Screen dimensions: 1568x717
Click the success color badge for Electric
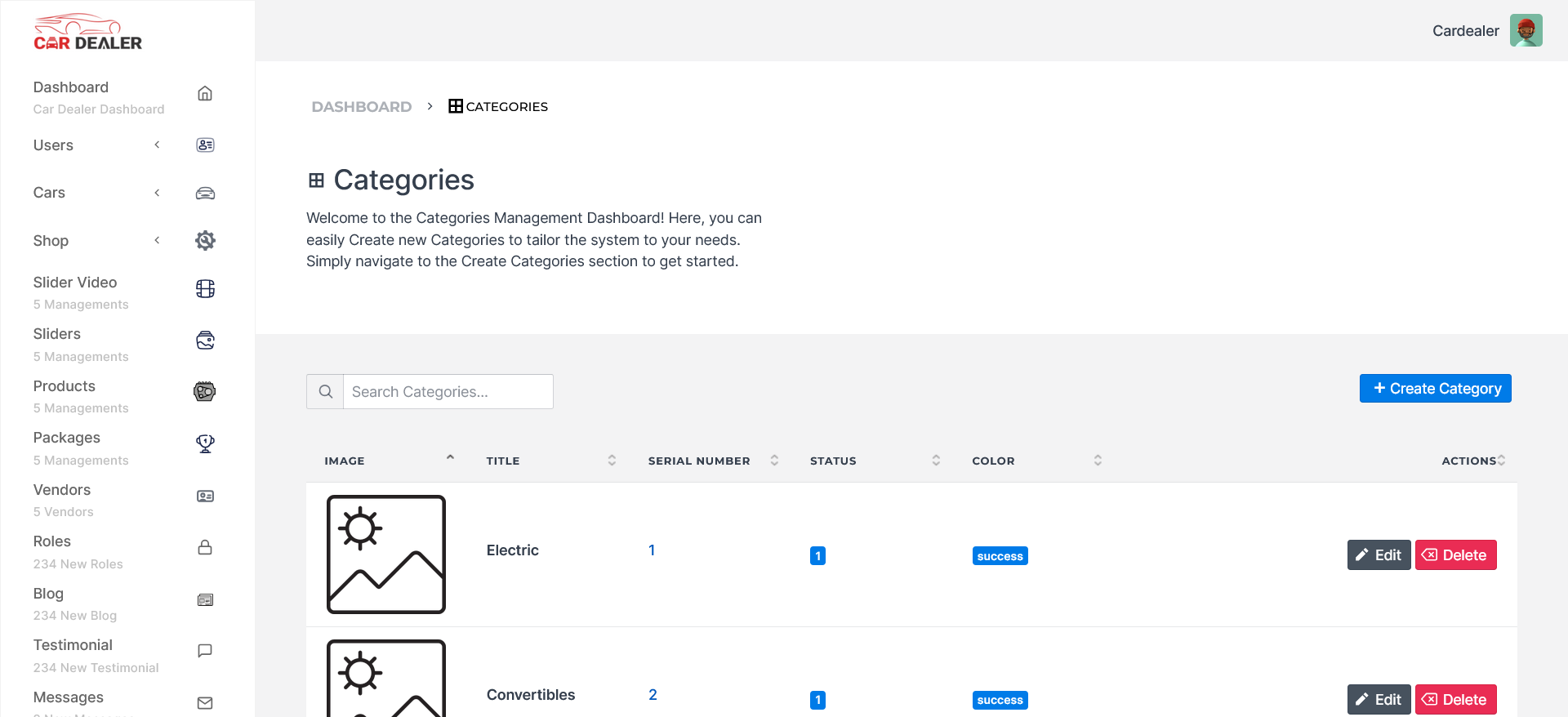coord(1000,556)
